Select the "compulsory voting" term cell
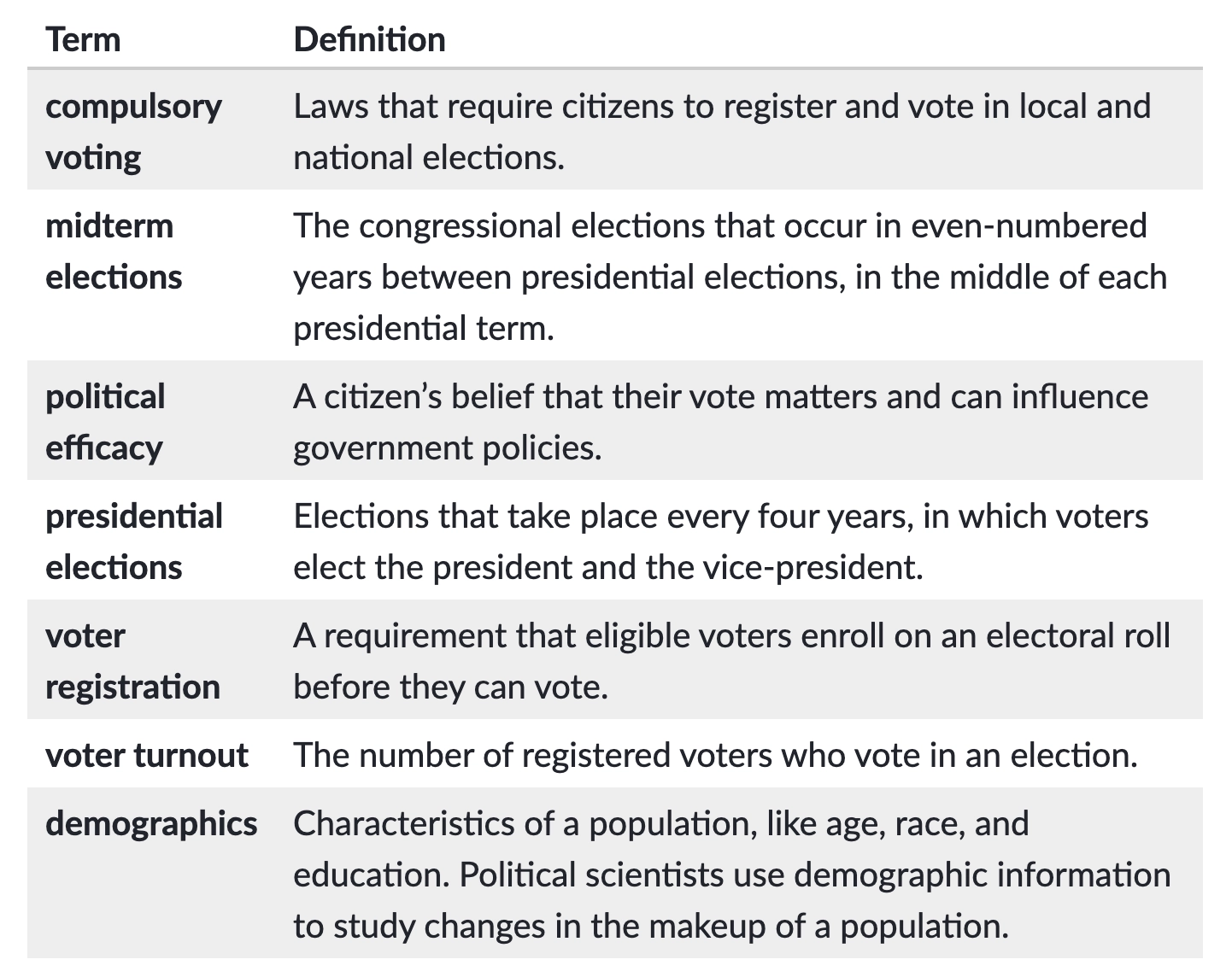Screen dimensions: 1232x977 click(133, 132)
